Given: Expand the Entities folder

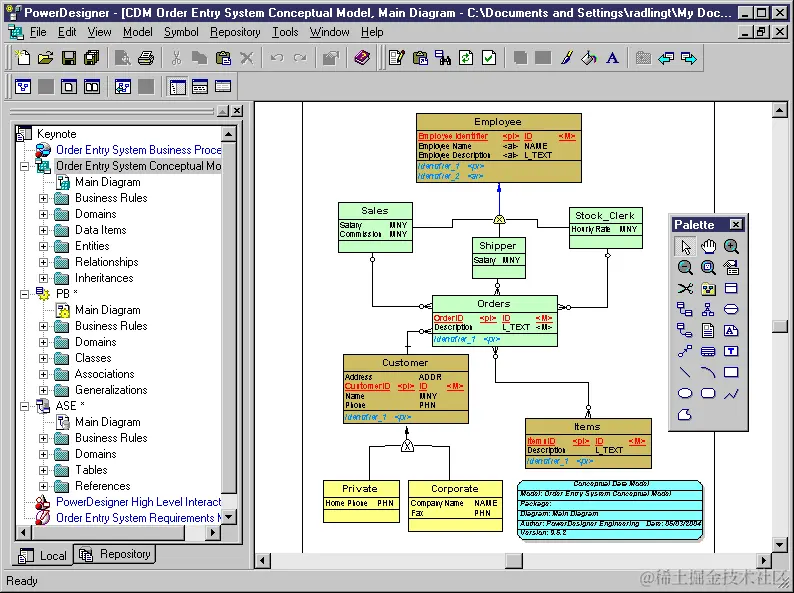Looking at the screenshot, I should point(44,246).
